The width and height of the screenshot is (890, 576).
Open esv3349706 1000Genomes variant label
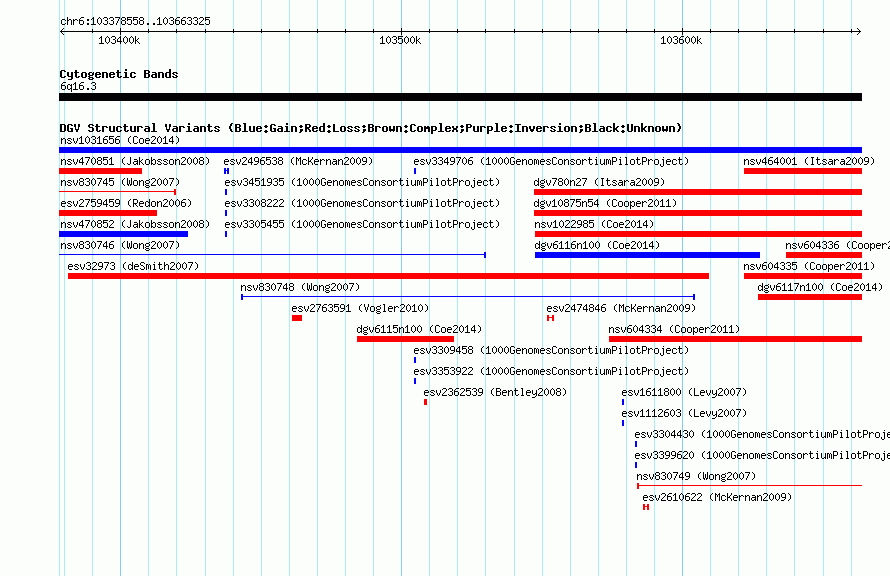(x=551, y=161)
